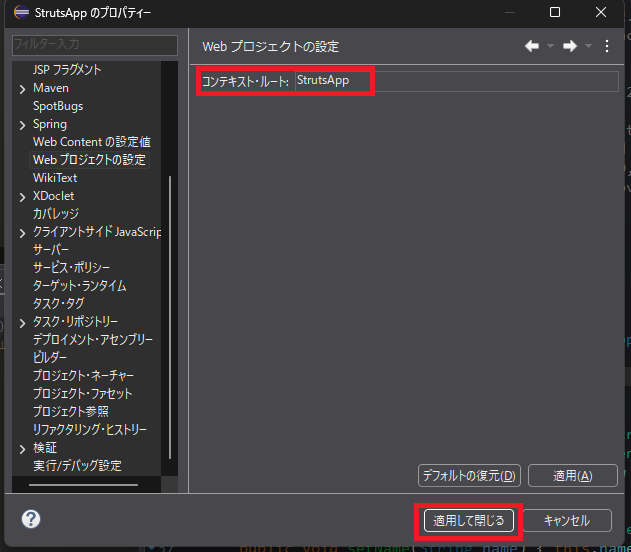Select Web Content の設定値 entry
The height and width of the screenshot is (552, 631).
(x=92, y=142)
